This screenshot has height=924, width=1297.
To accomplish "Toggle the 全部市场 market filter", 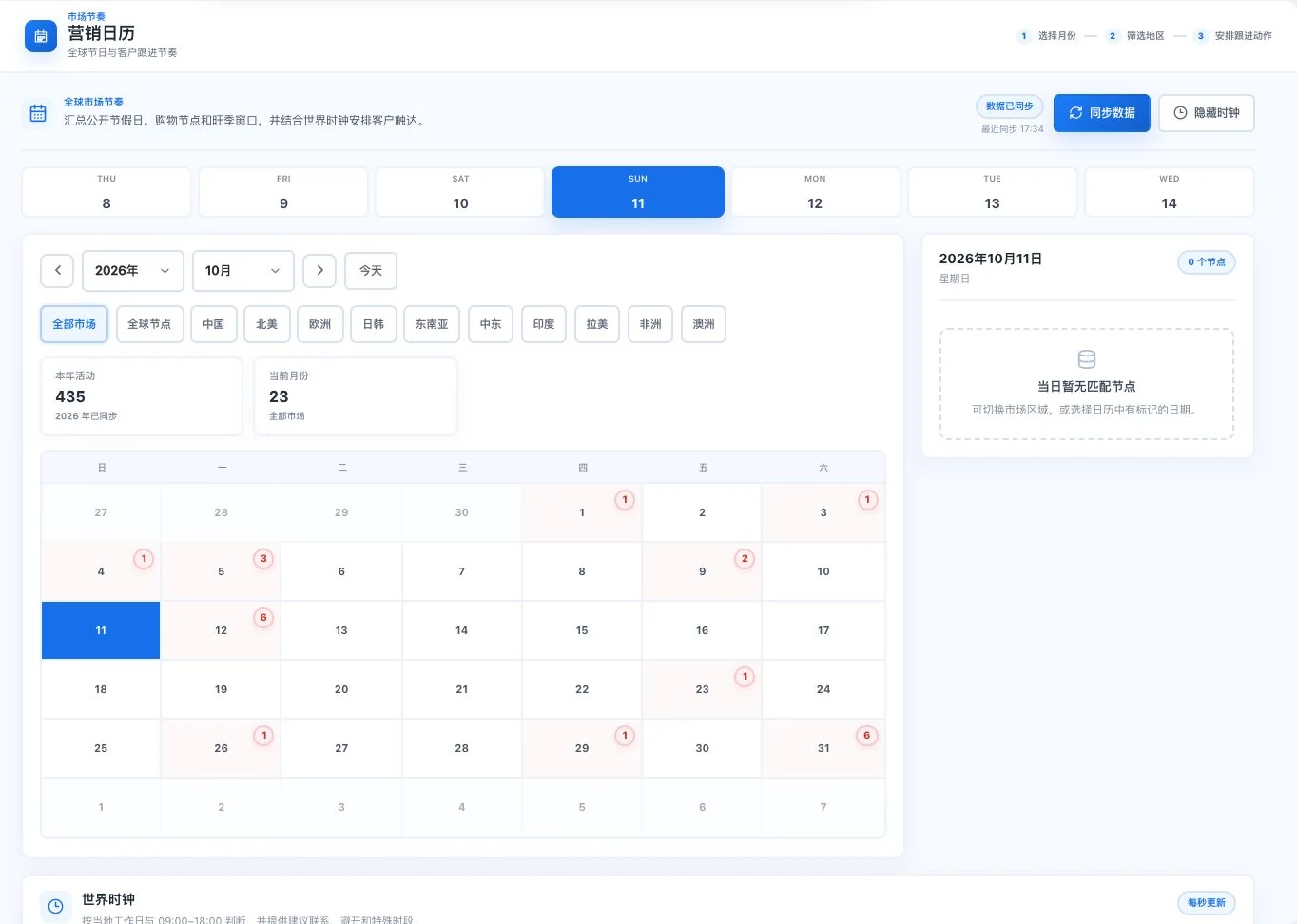I will pyautogui.click(x=74, y=324).
